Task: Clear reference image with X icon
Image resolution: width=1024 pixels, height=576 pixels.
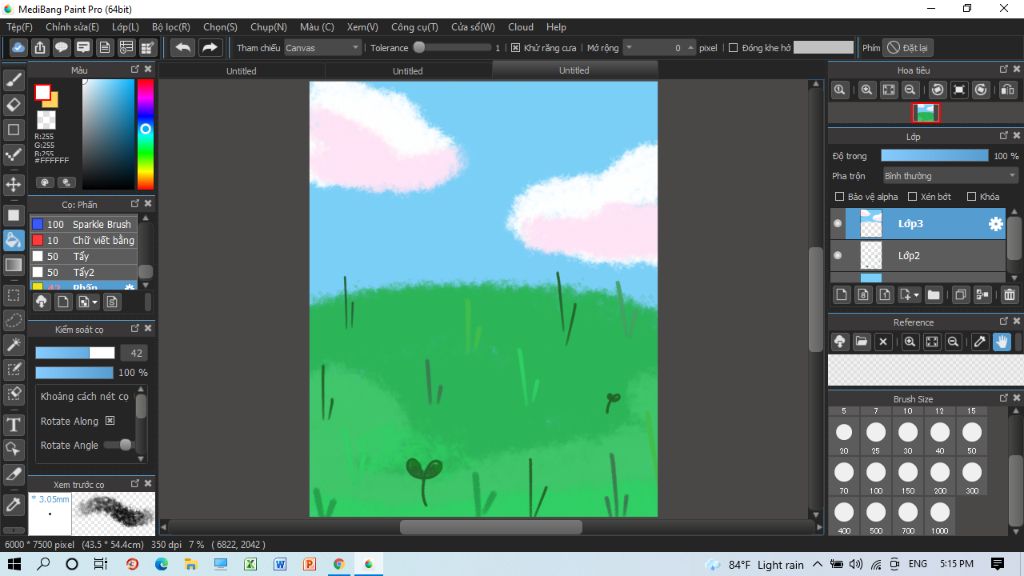Action: click(883, 342)
